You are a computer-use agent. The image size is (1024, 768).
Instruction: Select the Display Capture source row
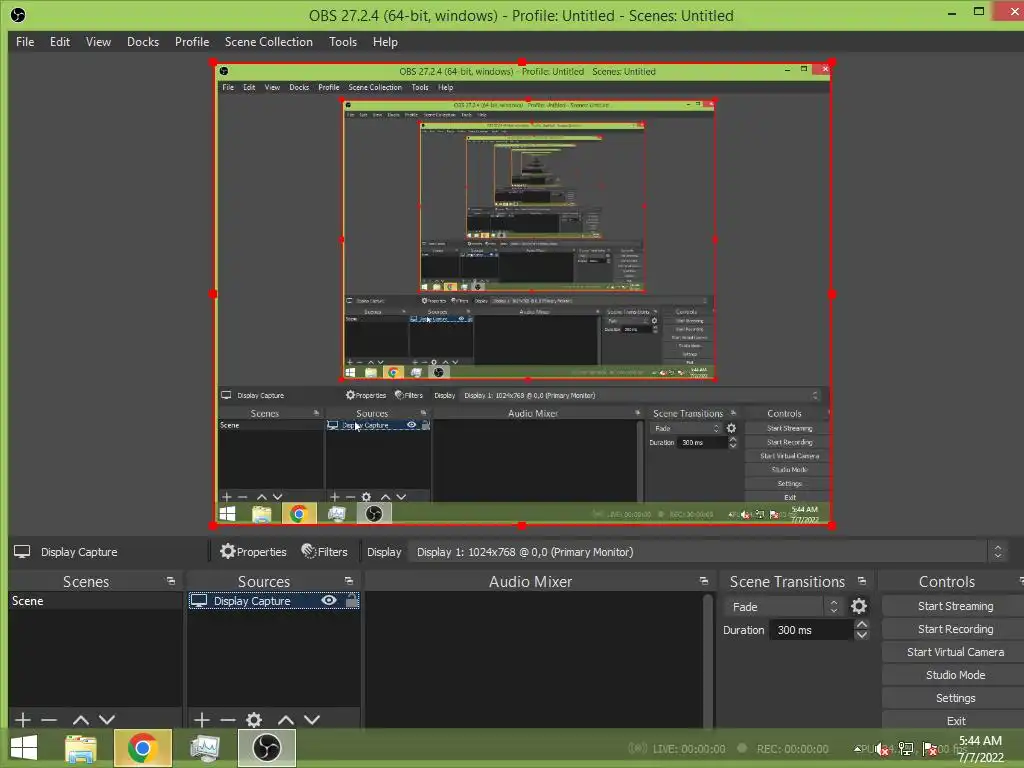tap(274, 600)
